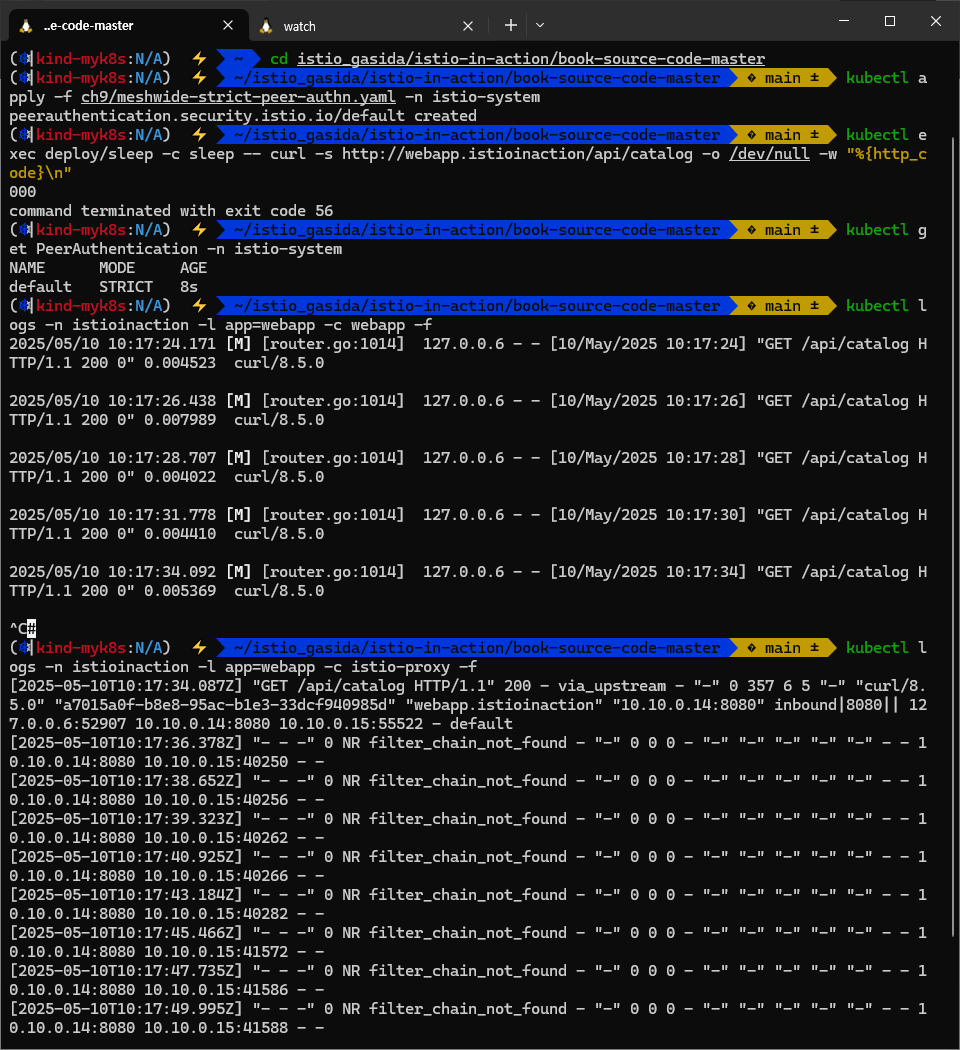
Task: Click "command terminated with exit code 56" line
Action: (171, 211)
